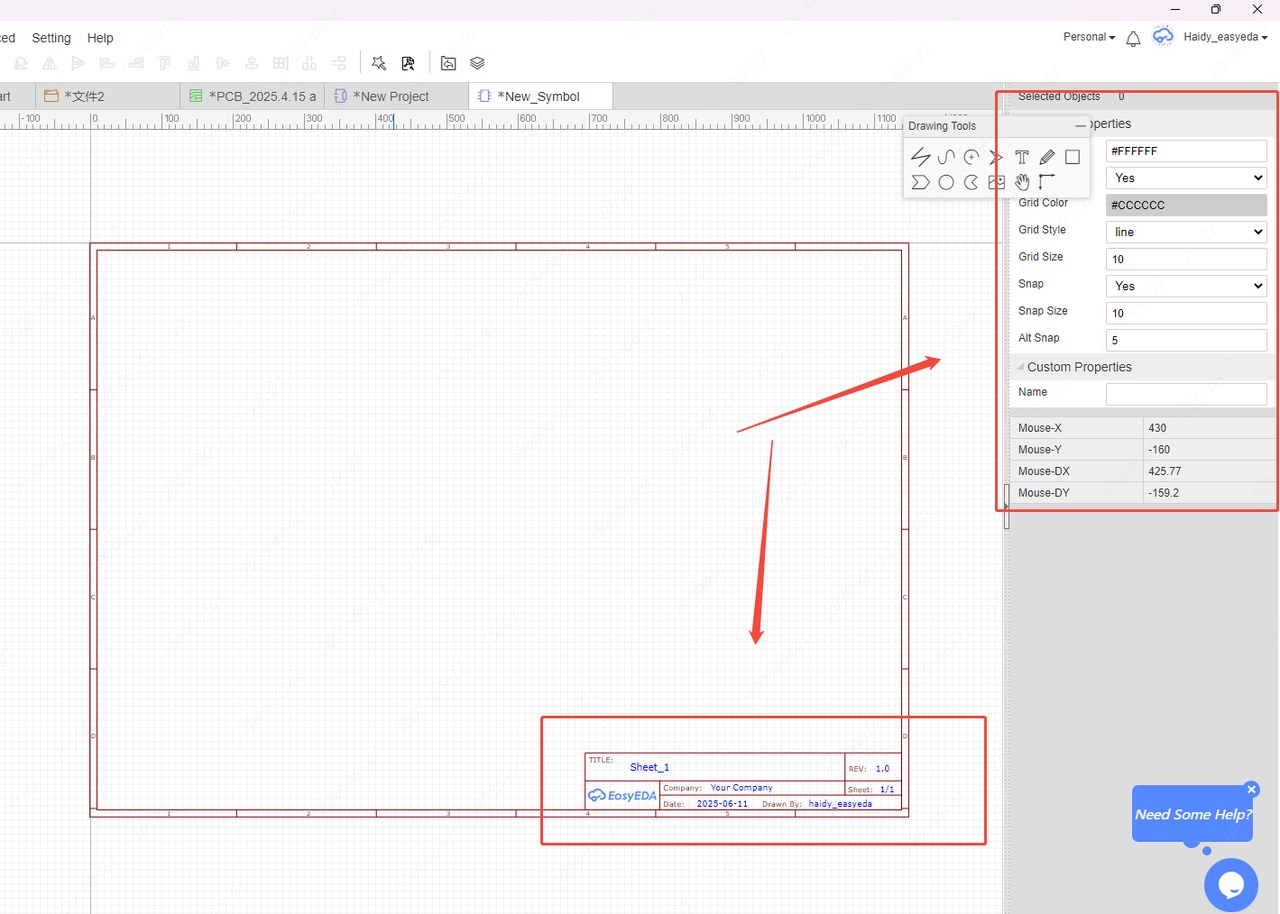The width and height of the screenshot is (1280, 914).
Task: Open the Snap Yes/No dropdown
Action: pyautogui.click(x=1186, y=286)
